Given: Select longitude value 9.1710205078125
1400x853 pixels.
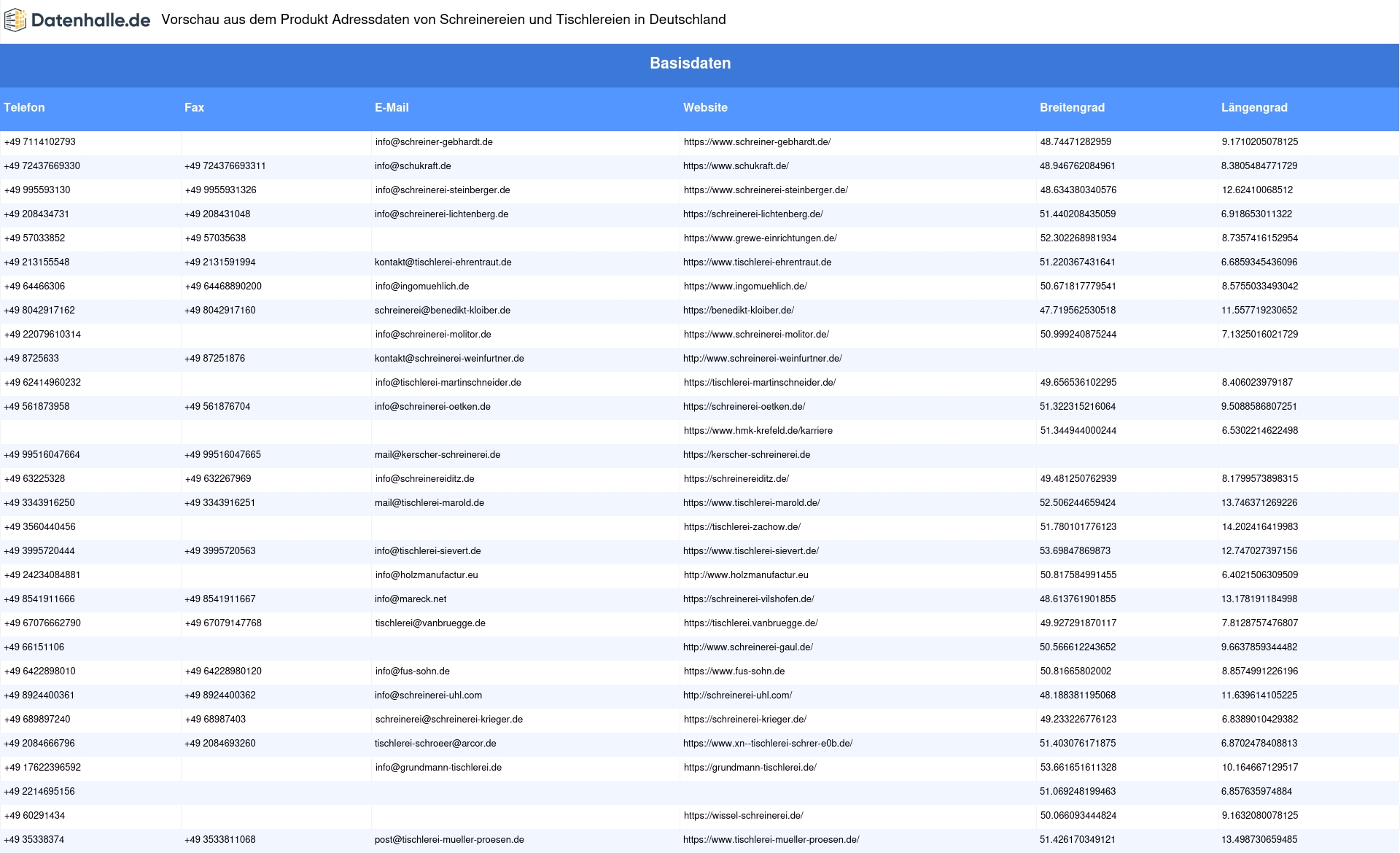Looking at the screenshot, I should pos(1260,142).
